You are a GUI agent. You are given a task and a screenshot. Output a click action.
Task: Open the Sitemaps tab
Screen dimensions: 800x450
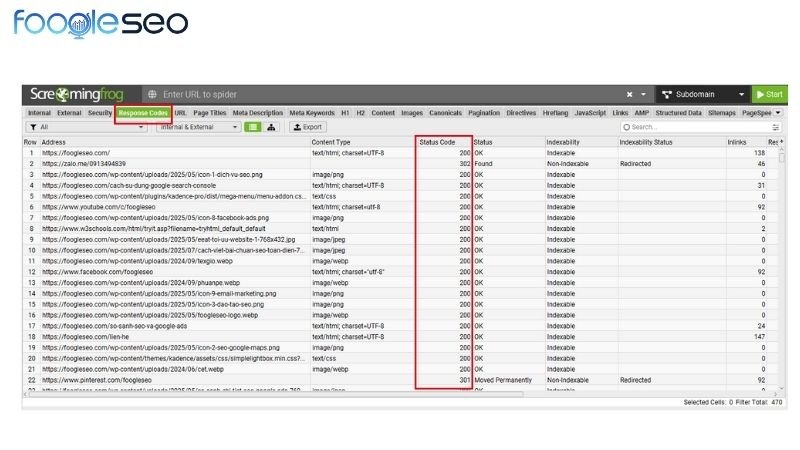tap(722, 113)
